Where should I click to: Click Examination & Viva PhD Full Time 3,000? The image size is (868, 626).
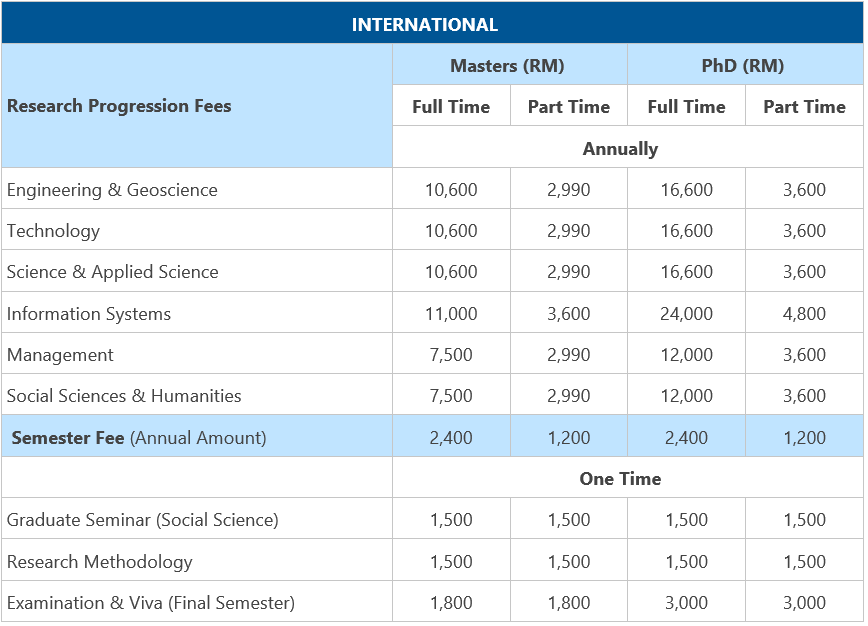click(686, 603)
